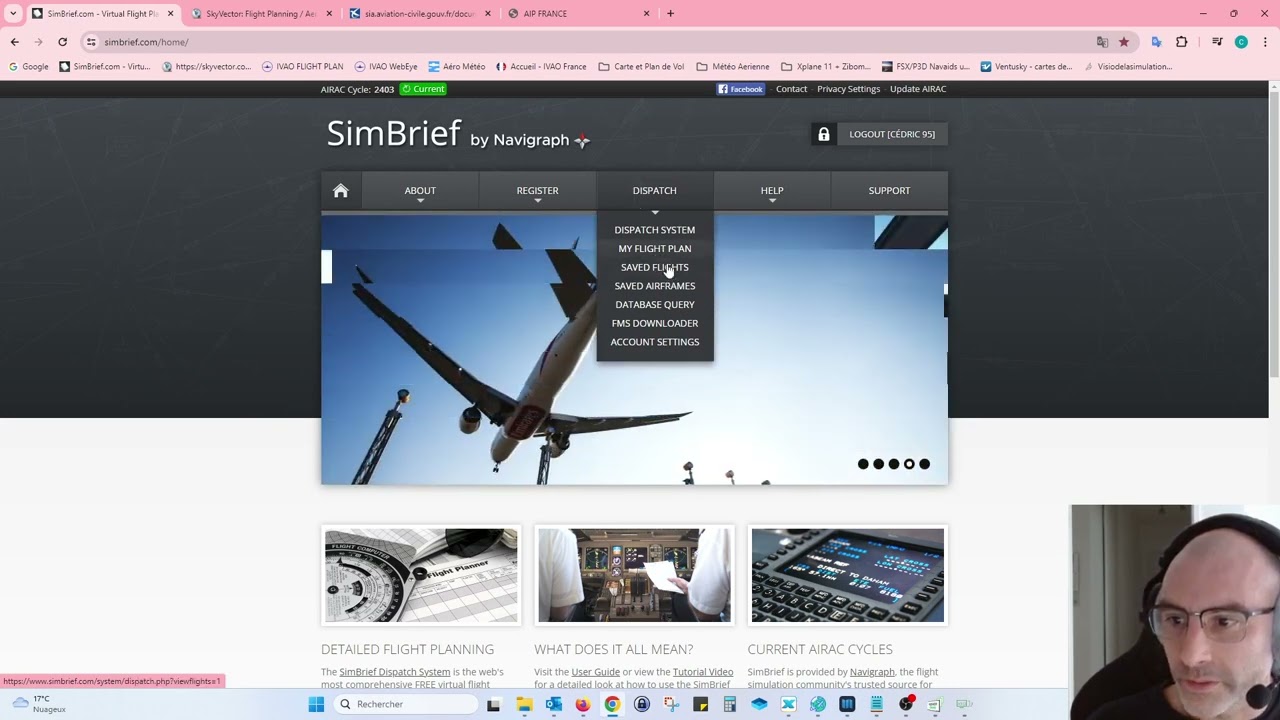The height and width of the screenshot is (720, 1280).
Task: Select Database Query menu entry
Action: 655,305
